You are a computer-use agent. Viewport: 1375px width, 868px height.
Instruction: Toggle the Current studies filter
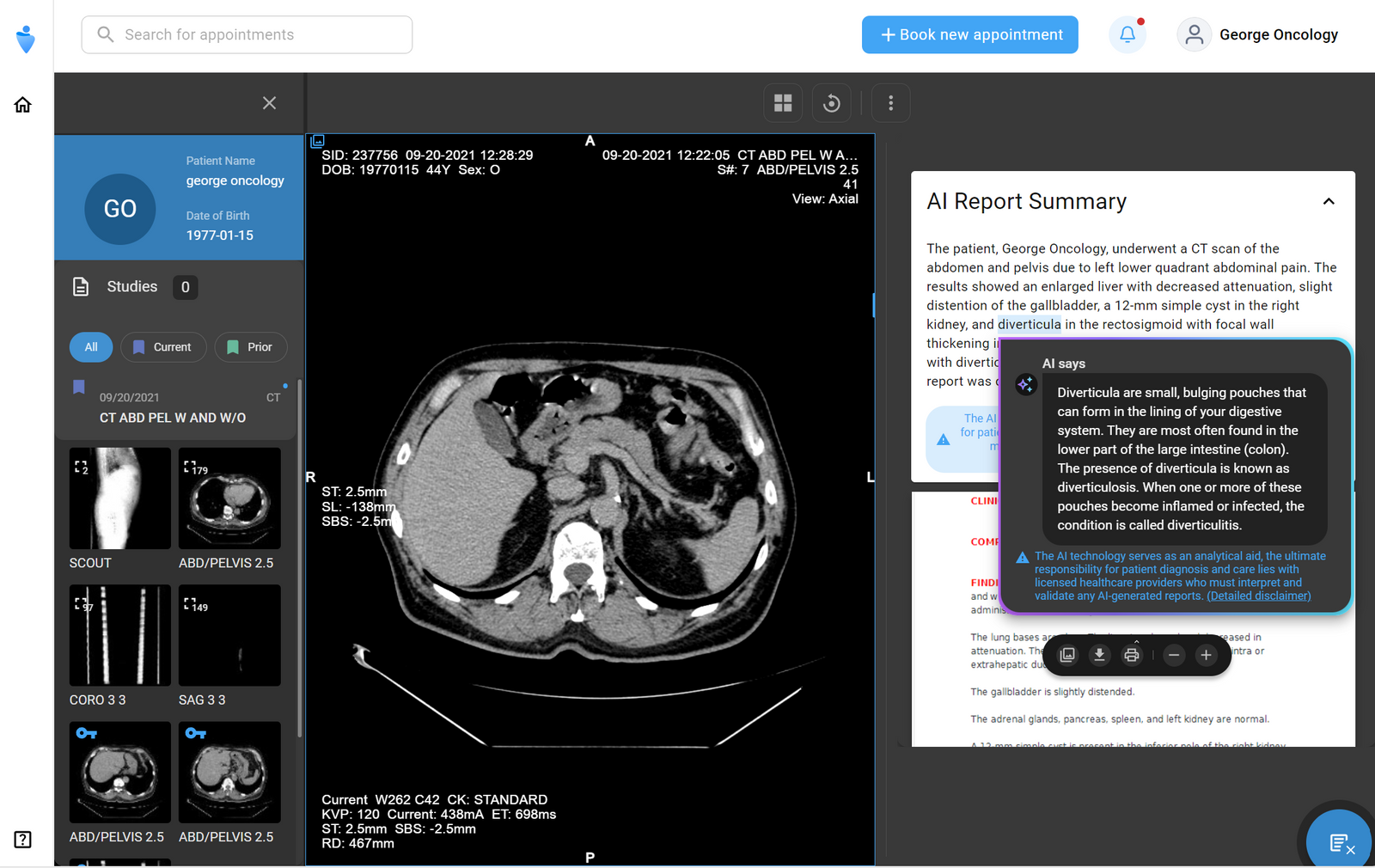(x=163, y=347)
